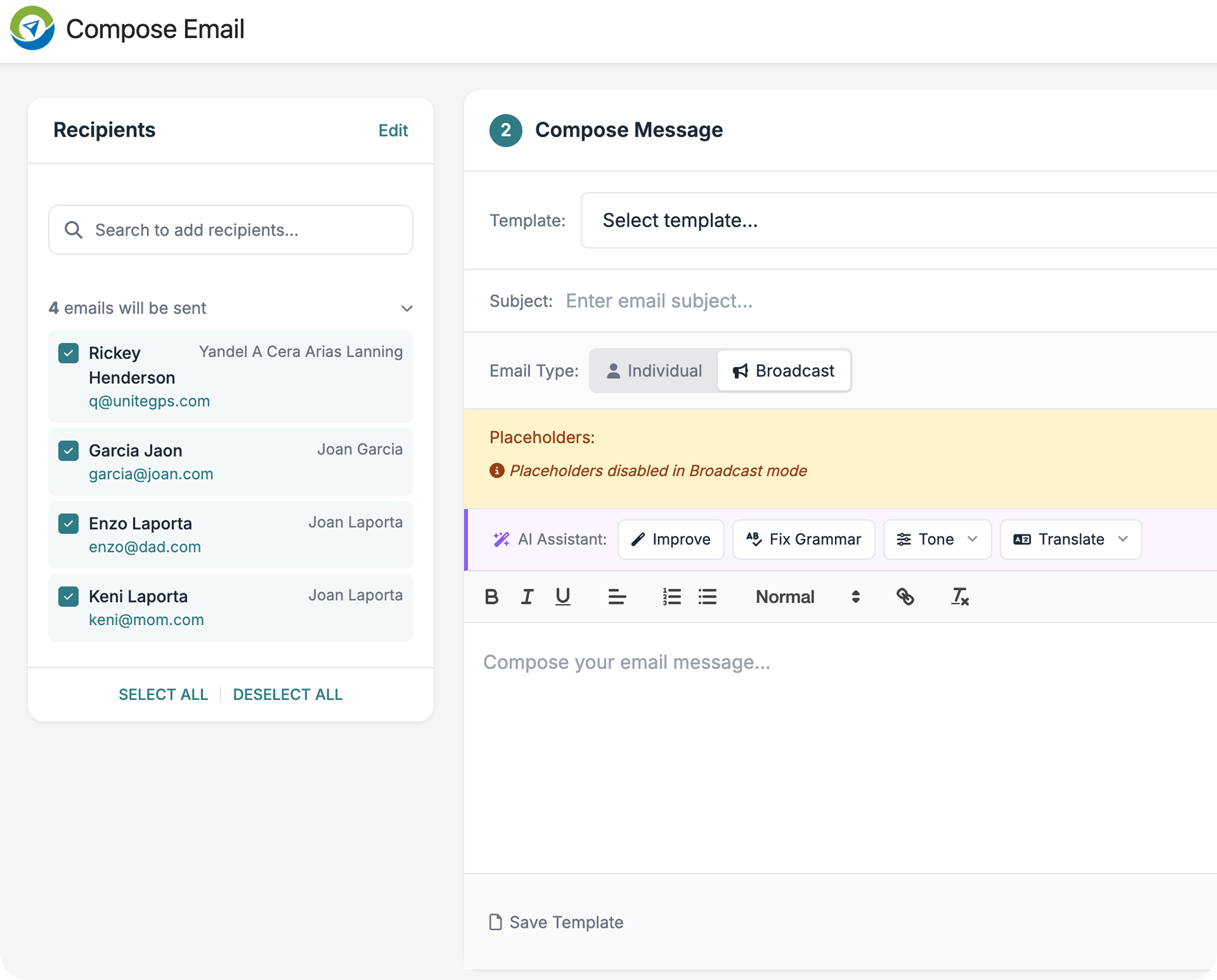1217x980 pixels.
Task: Open the Tone dropdown
Action: (x=937, y=540)
